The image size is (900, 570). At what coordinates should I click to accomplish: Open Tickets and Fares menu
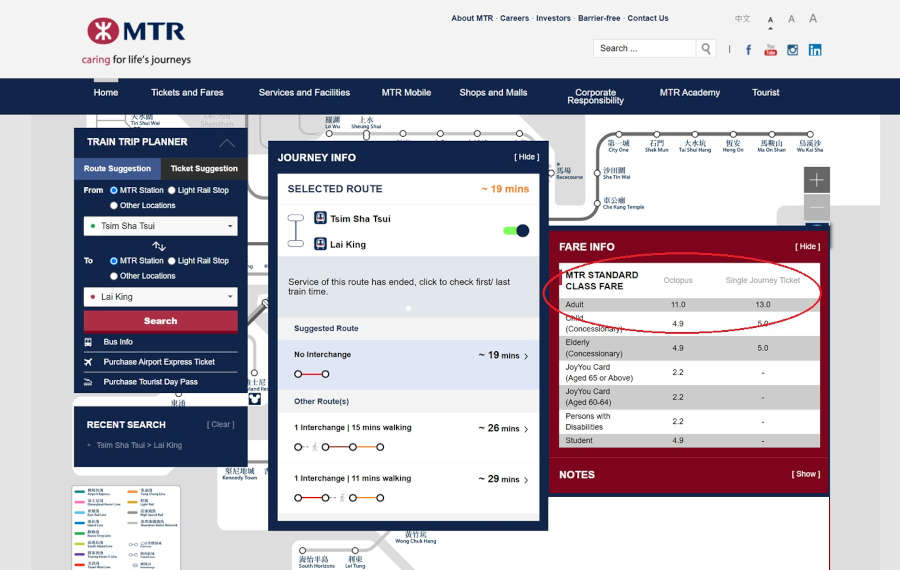click(x=187, y=92)
